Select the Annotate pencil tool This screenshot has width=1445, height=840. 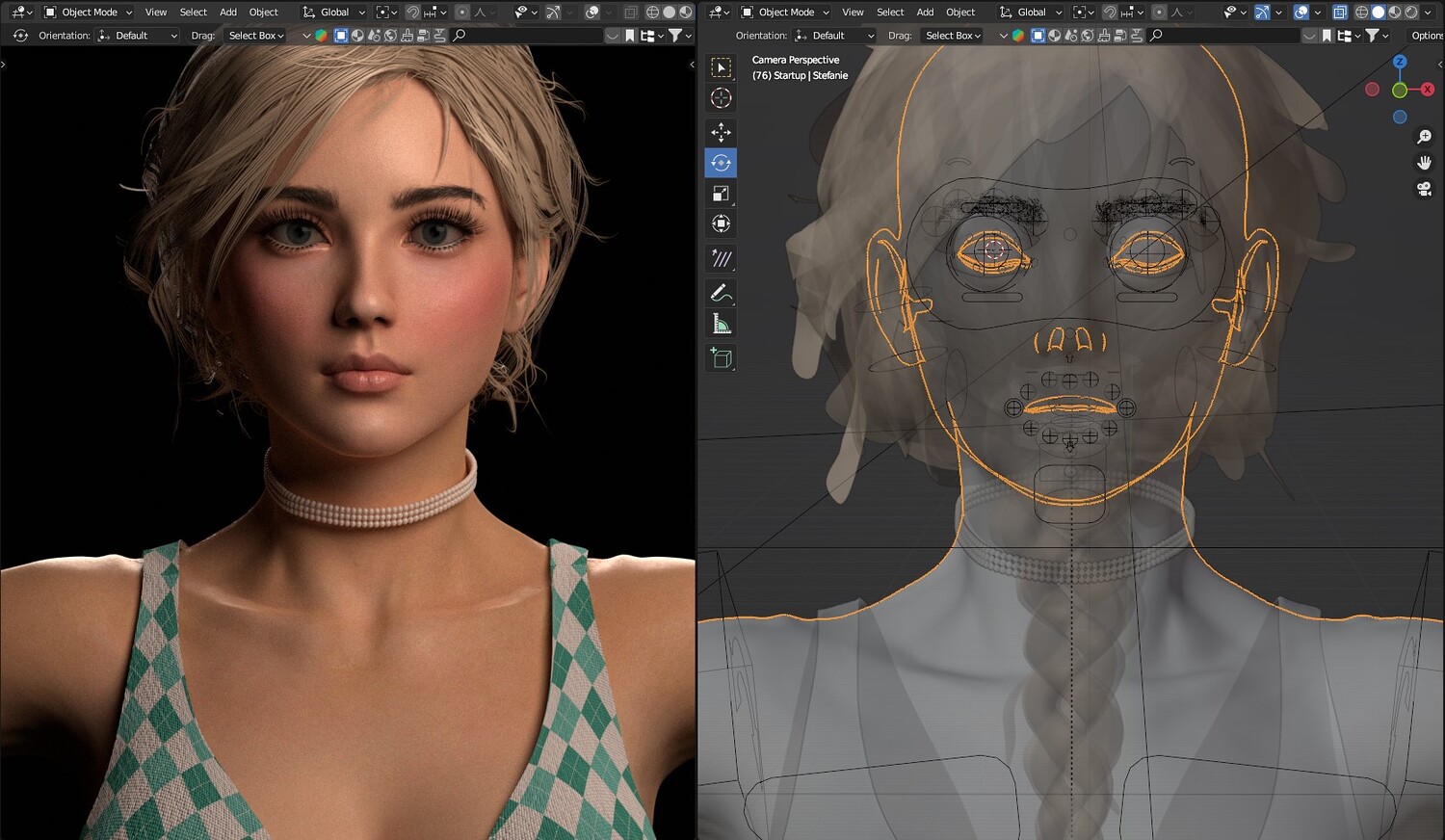point(721,293)
